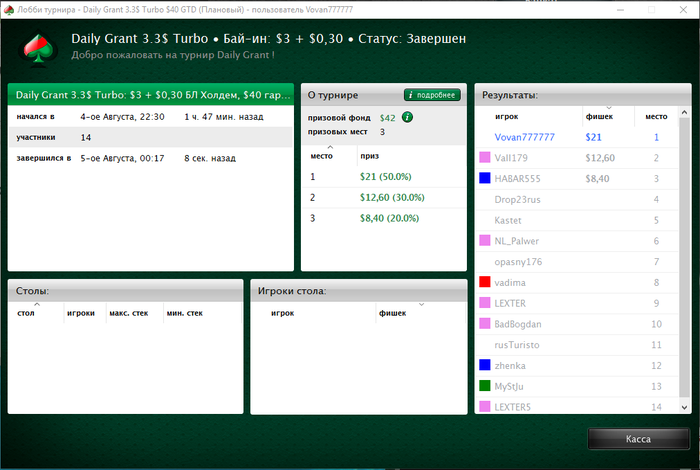Click the '$42' prize pool value
The image size is (700, 470).
(x=388, y=118)
